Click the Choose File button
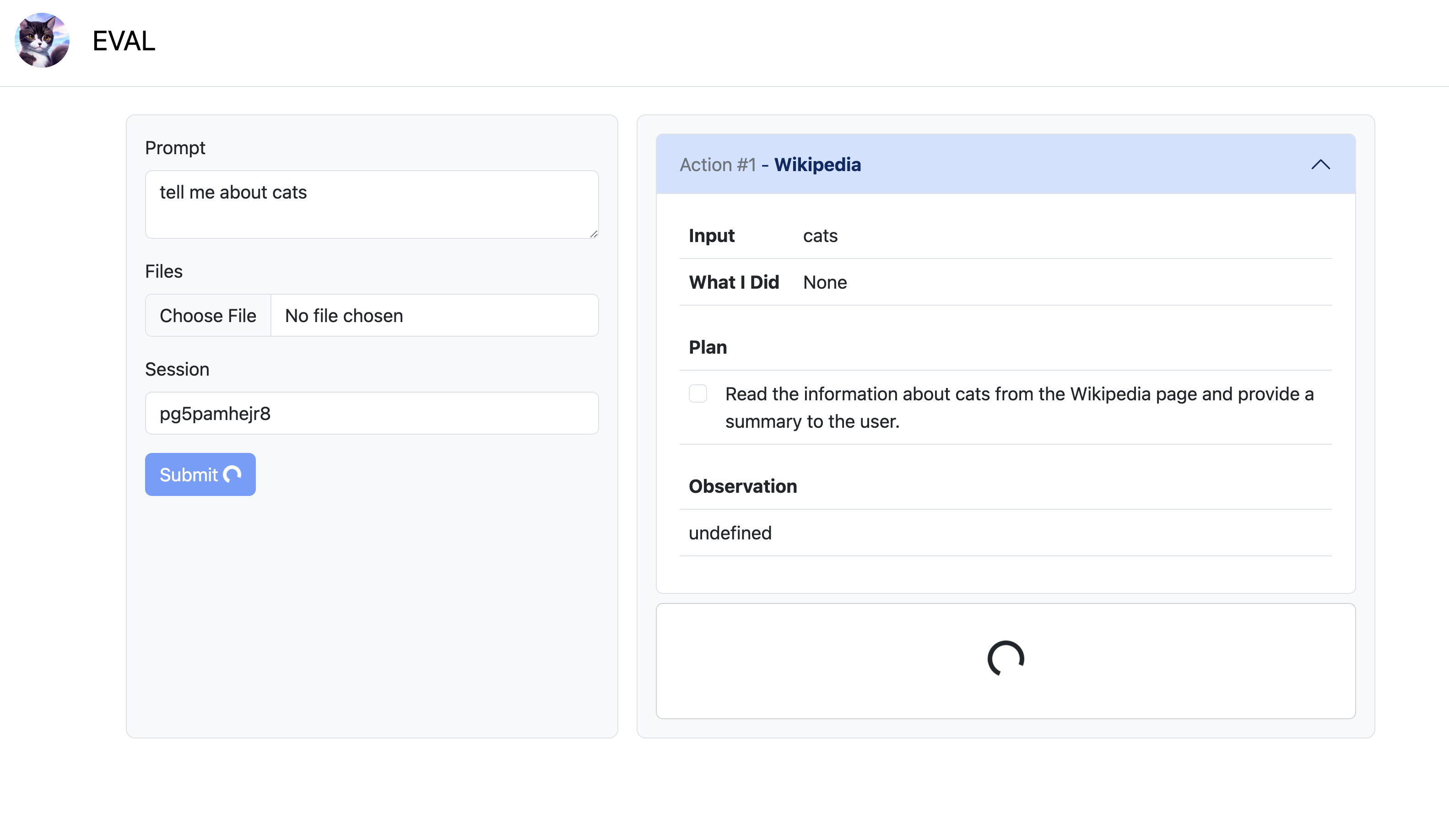The image size is (1449, 840). tap(208, 316)
